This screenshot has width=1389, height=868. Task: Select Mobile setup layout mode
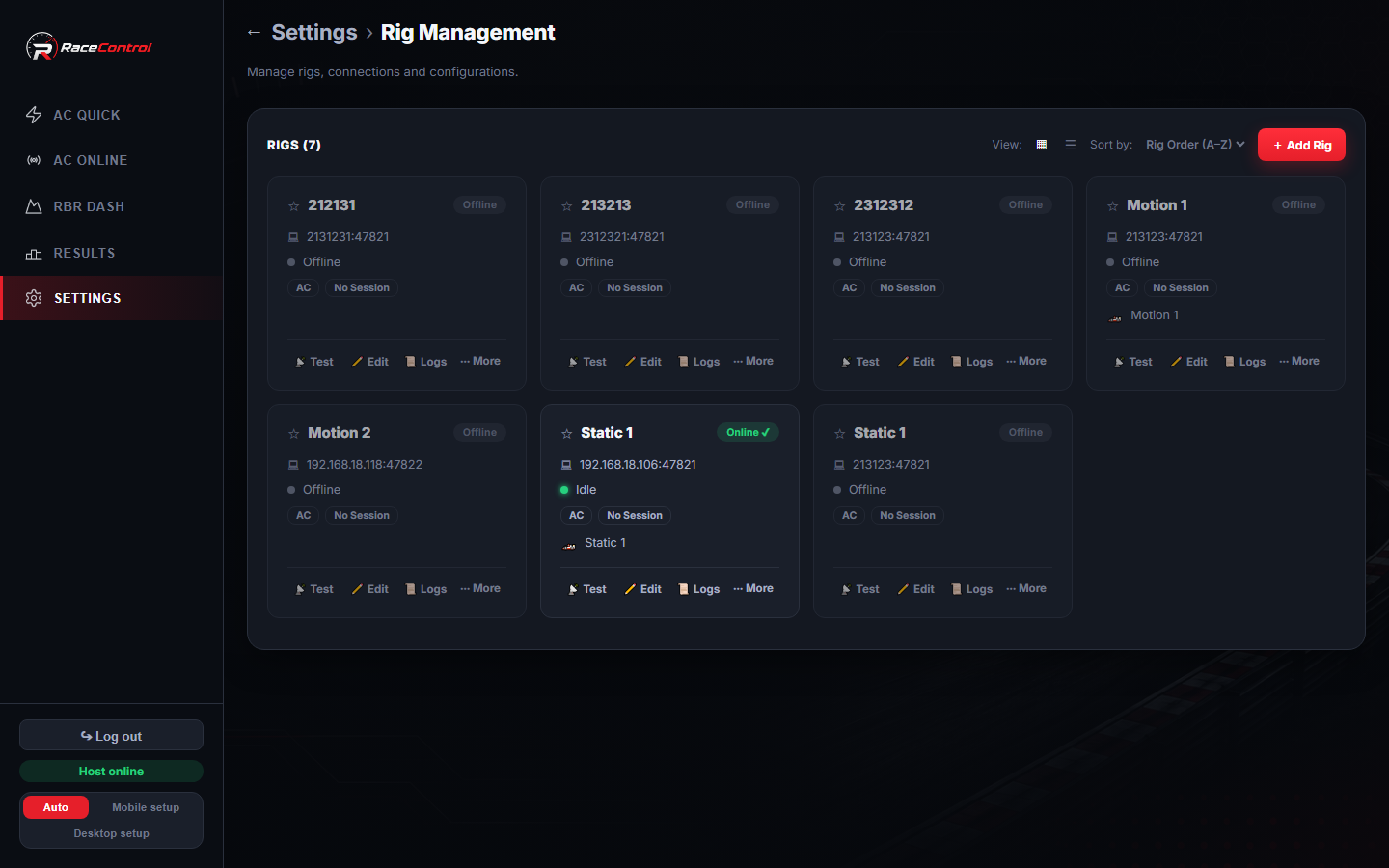coord(146,807)
